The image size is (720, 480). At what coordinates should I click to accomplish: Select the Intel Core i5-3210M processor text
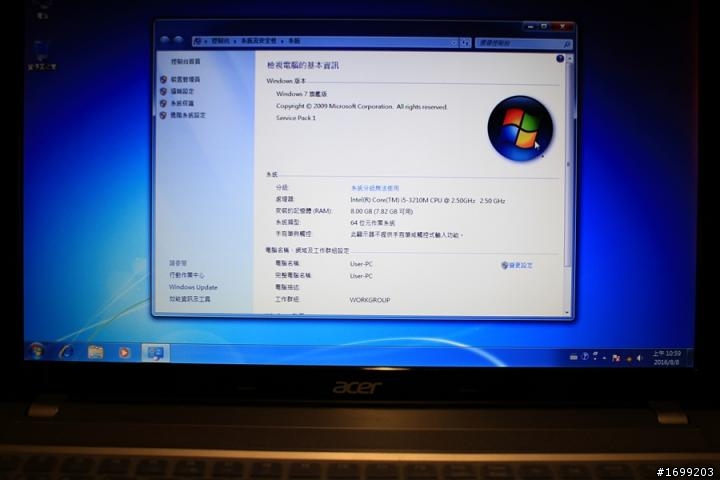point(428,200)
